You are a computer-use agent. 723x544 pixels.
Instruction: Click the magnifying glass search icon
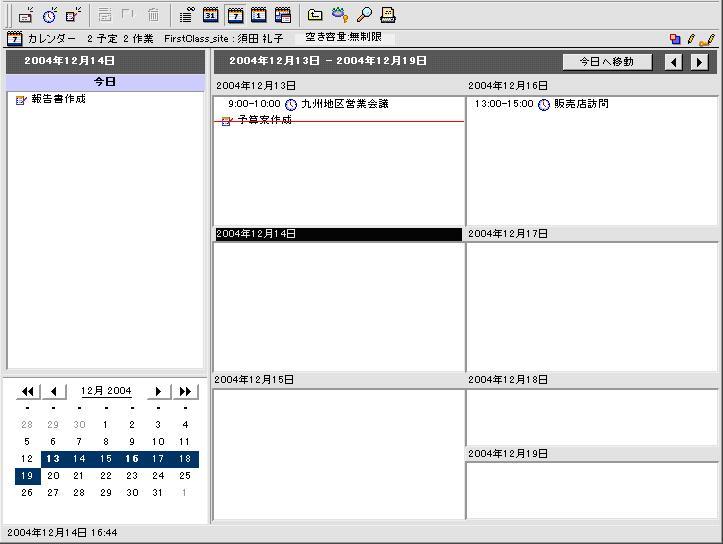(x=365, y=15)
